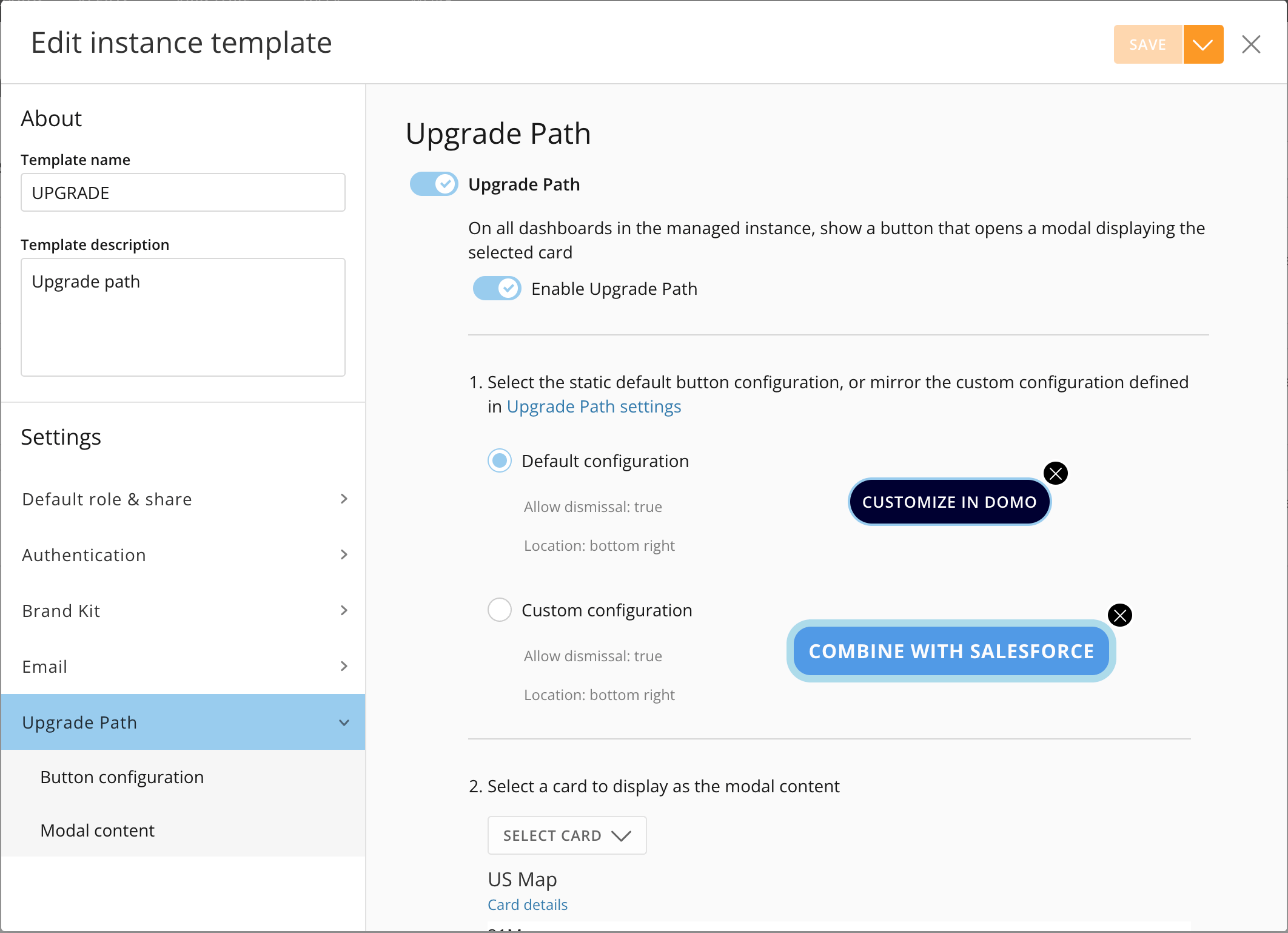Screen dimensions: 1288x933
Task: Expand the Brand Kit chevron
Action: 344,610
